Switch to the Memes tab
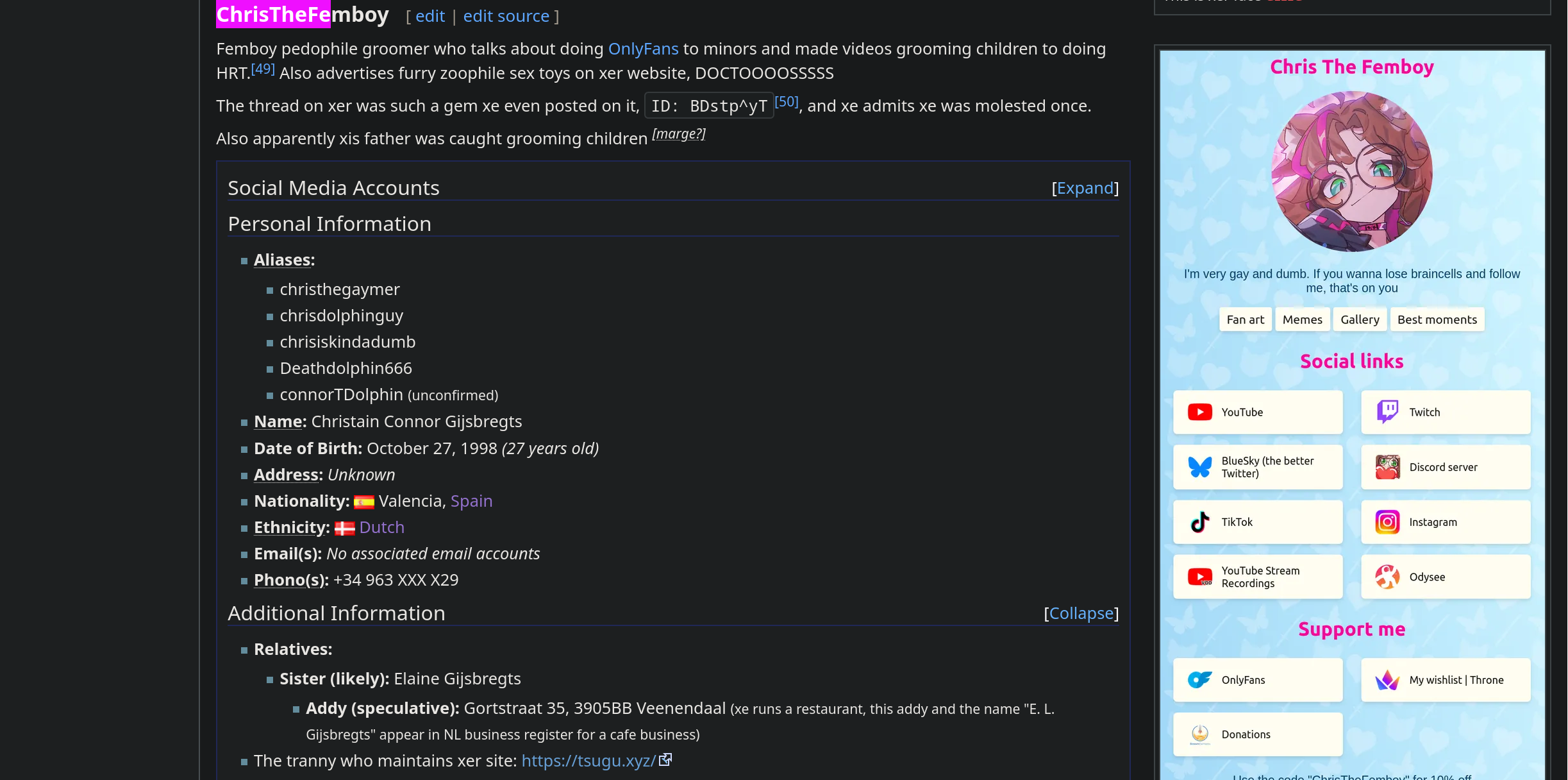This screenshot has height=780, width=1568. (x=1302, y=319)
